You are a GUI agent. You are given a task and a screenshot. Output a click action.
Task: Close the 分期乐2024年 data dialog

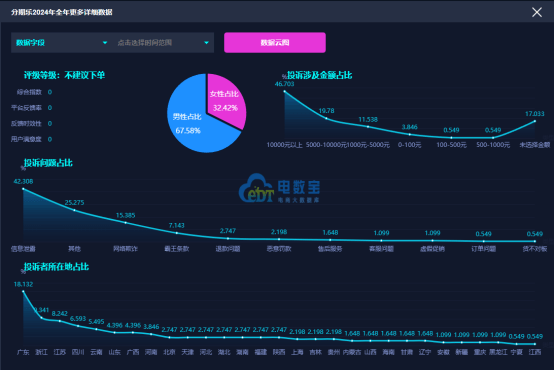point(537,12)
